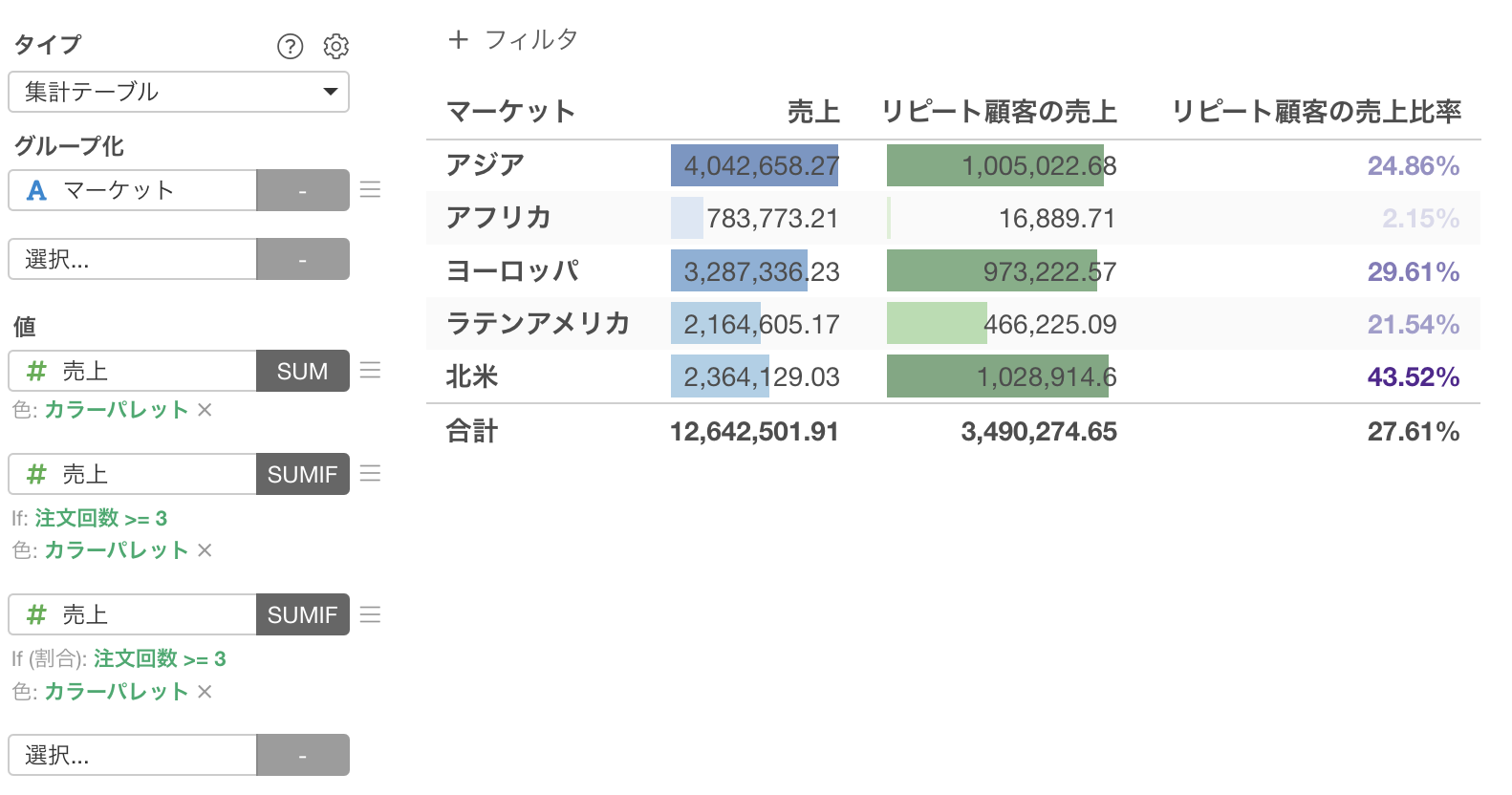Click drag handle beside first SUMIF value
Screen dimensions: 1512x795
(x=371, y=473)
